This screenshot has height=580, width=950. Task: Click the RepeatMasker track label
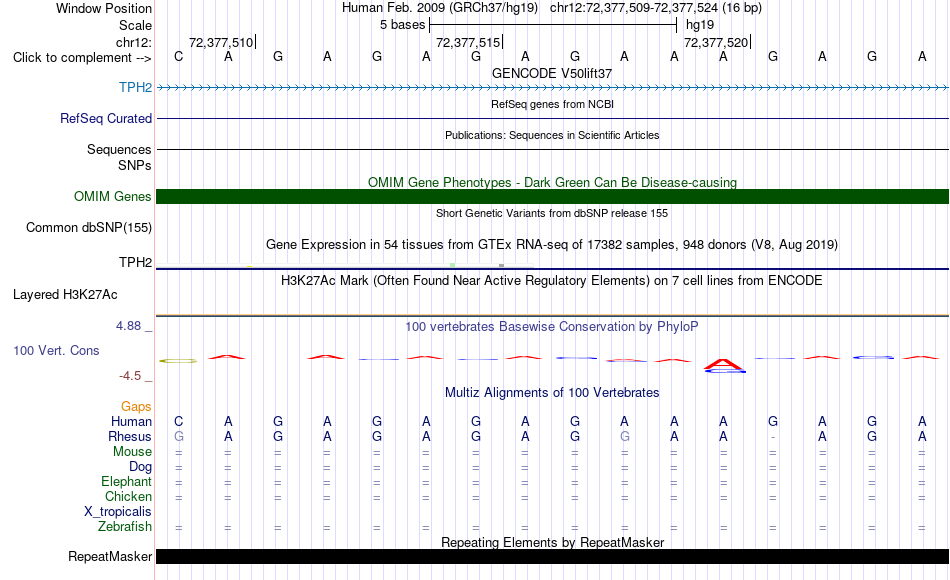(x=110, y=556)
